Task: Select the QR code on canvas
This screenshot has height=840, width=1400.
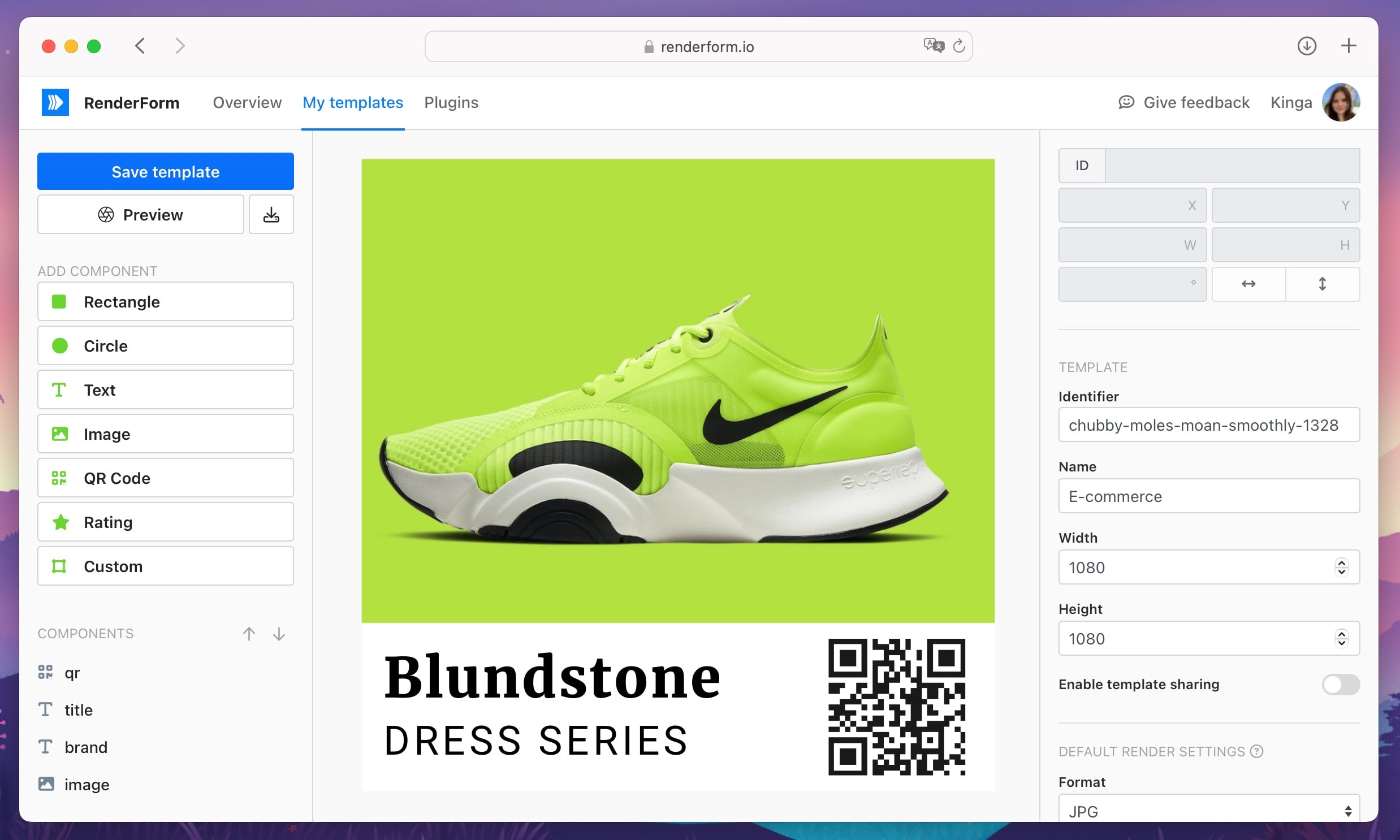Action: pos(897,707)
